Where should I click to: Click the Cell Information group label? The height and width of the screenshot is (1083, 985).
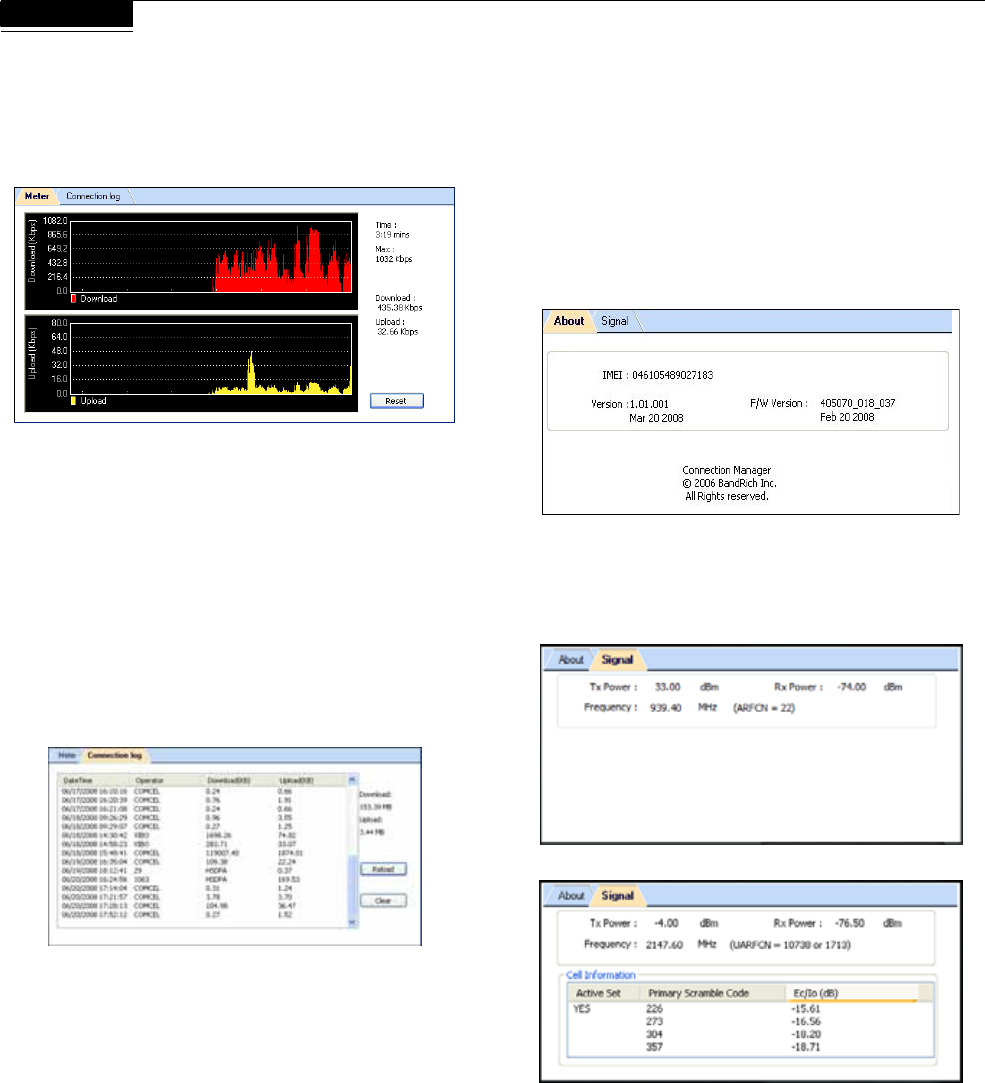tap(600, 975)
